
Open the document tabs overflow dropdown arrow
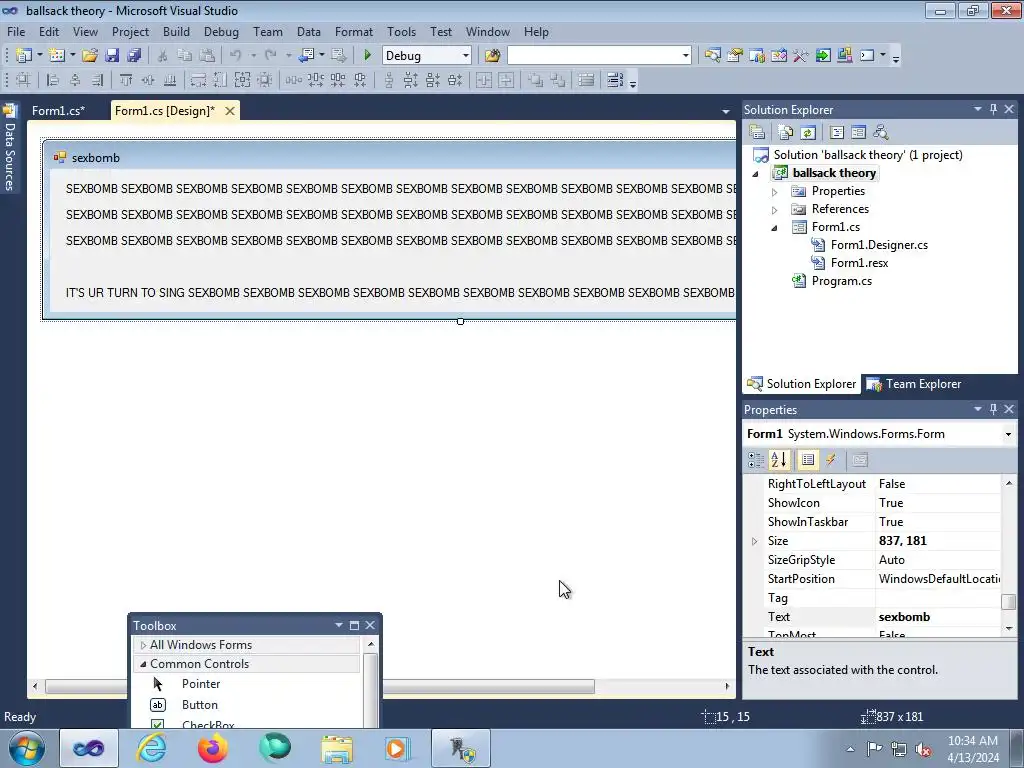725,112
